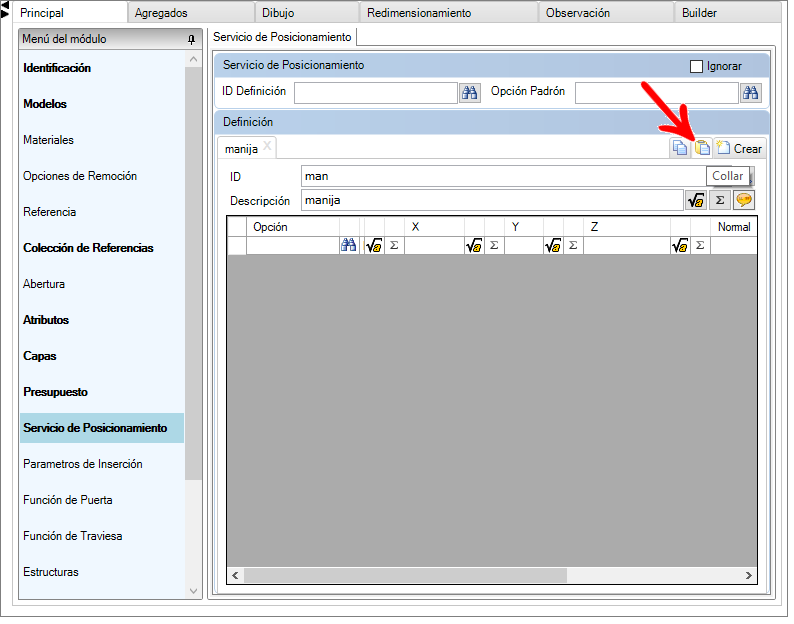
Task: Click sigma icon in X column
Action: [x=494, y=247]
